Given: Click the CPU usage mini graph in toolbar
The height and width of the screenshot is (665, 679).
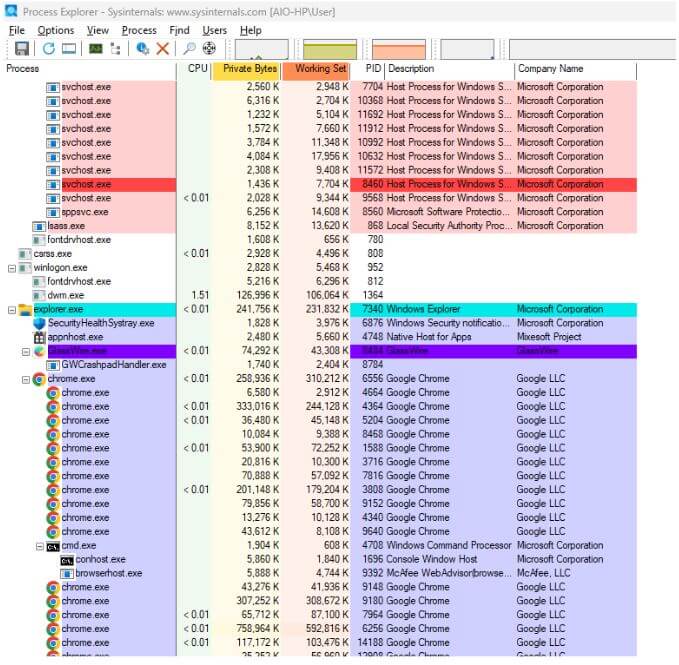Looking at the screenshot, I should click(x=262, y=49).
